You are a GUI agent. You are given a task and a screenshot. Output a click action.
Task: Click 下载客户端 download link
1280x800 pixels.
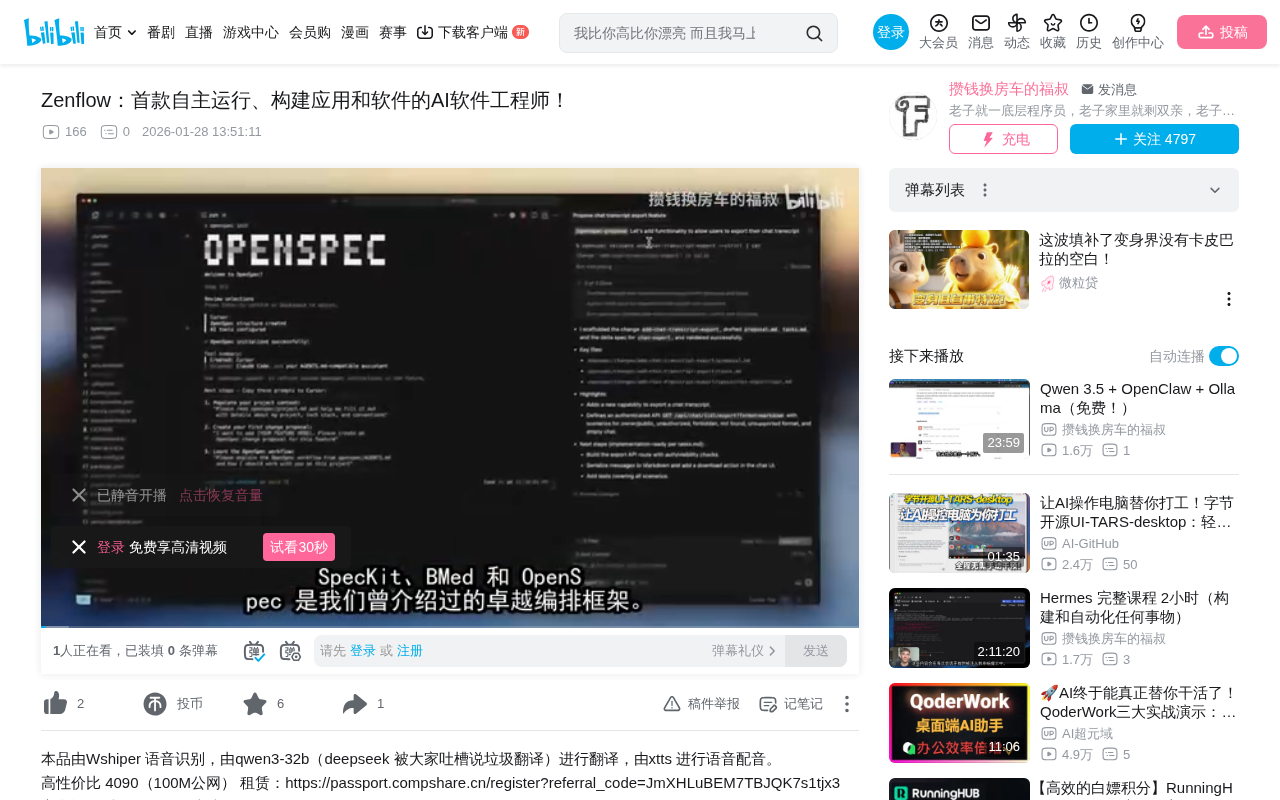coord(472,32)
